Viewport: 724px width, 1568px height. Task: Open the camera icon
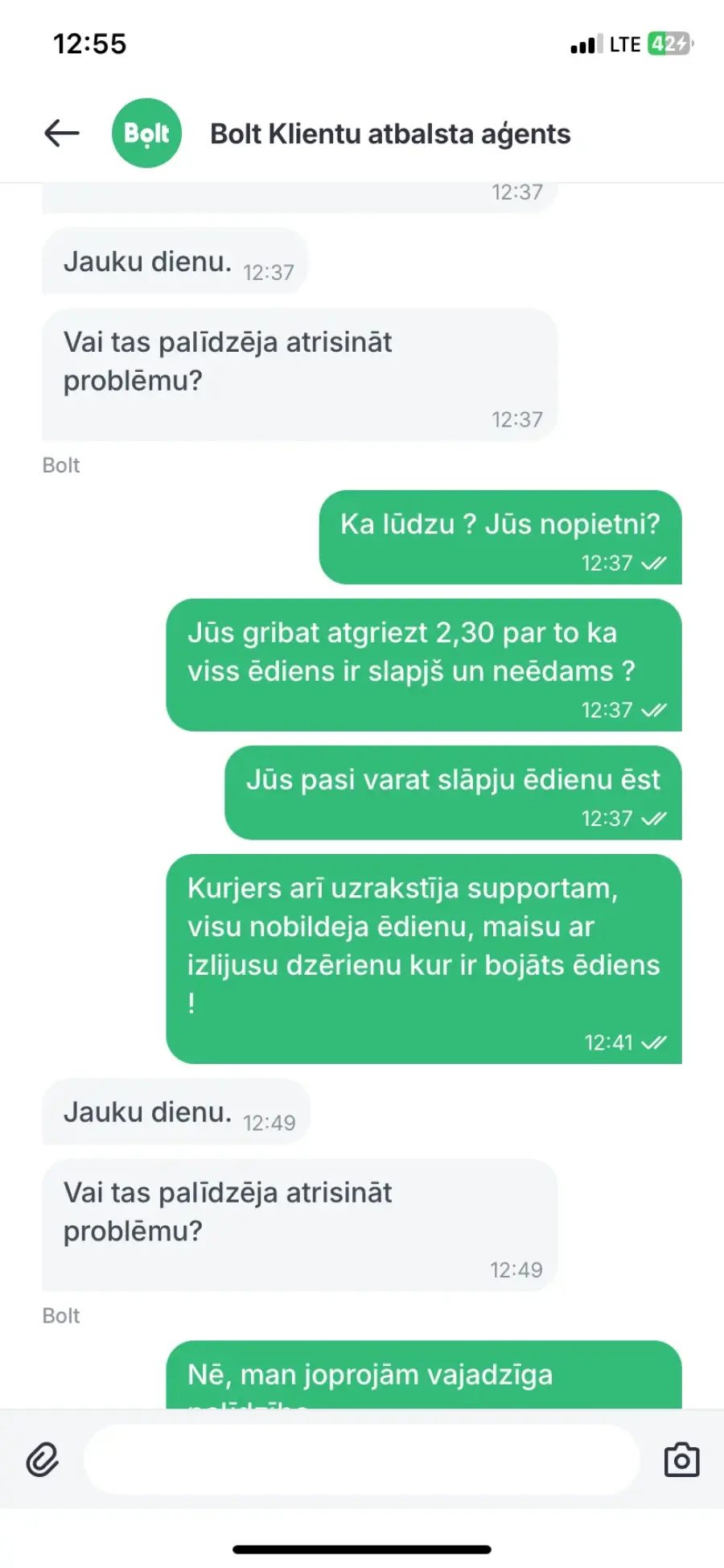coord(681,1459)
